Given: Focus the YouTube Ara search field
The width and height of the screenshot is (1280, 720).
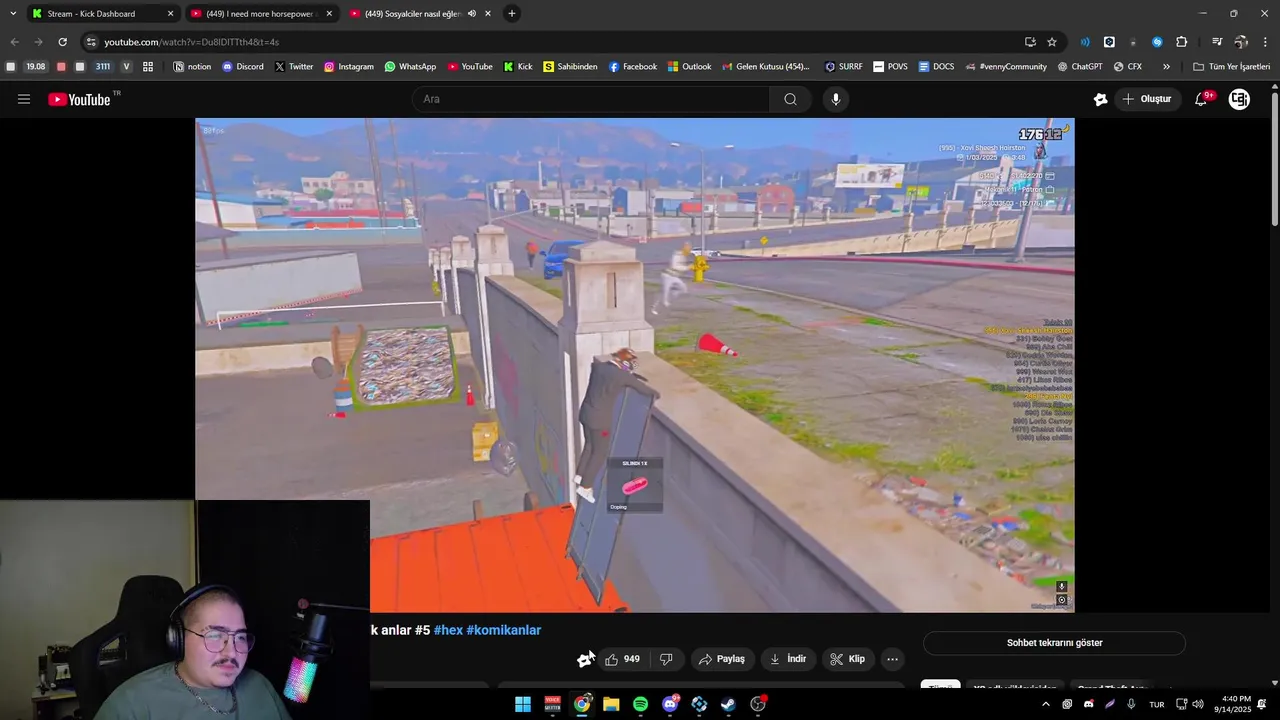Looking at the screenshot, I should point(590,99).
